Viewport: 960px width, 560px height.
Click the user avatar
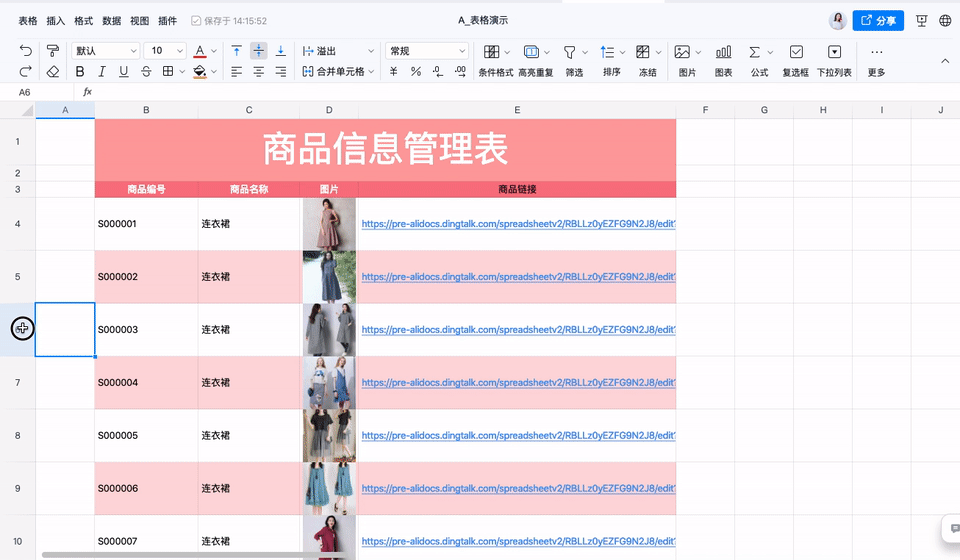click(x=838, y=20)
